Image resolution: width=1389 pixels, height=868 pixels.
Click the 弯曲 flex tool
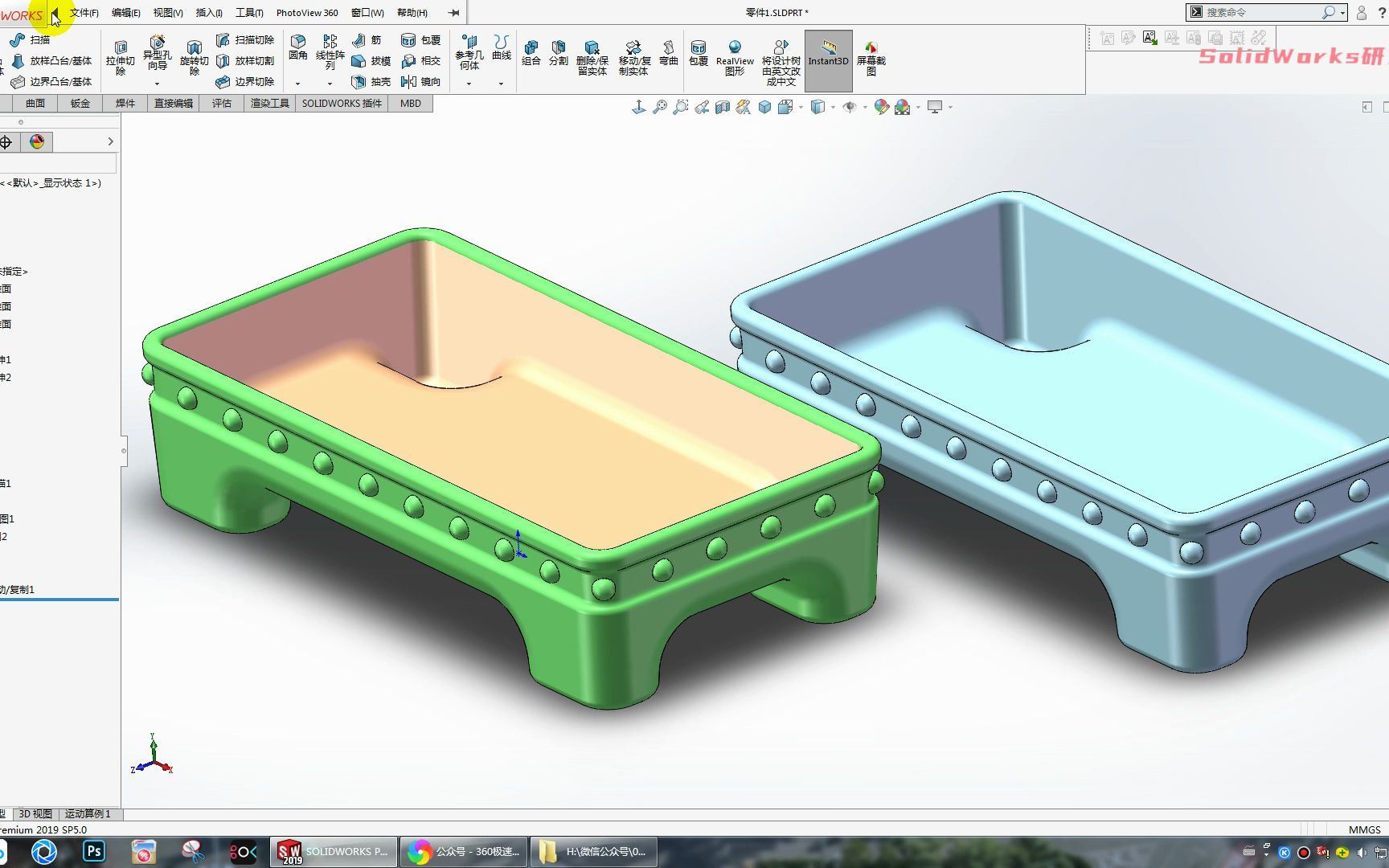668,52
